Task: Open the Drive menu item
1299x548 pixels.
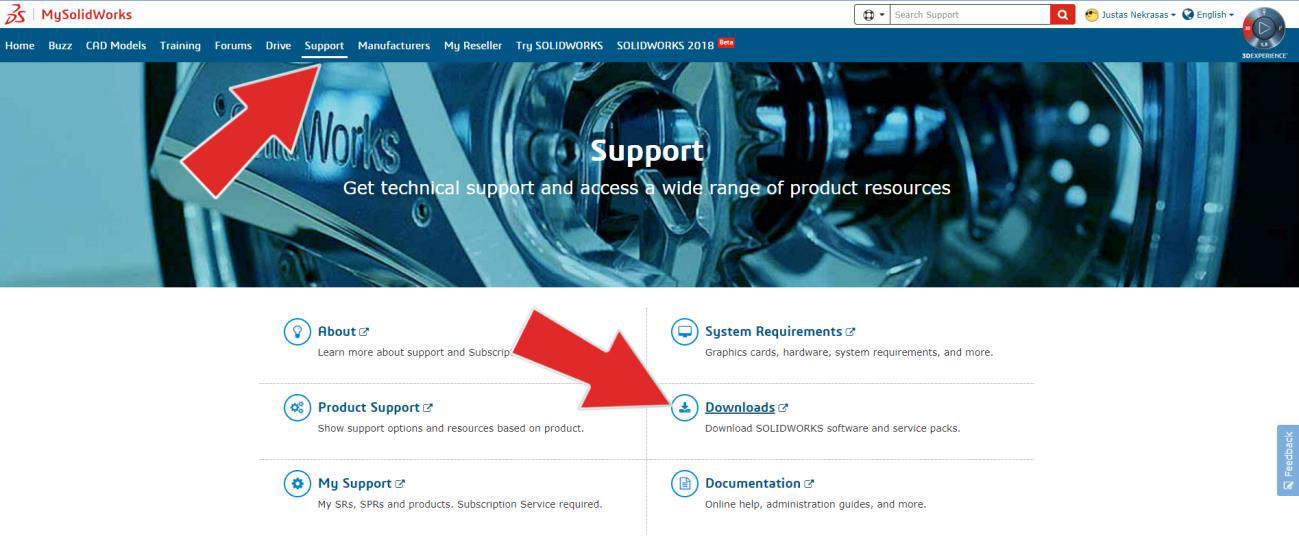Action: [278, 46]
